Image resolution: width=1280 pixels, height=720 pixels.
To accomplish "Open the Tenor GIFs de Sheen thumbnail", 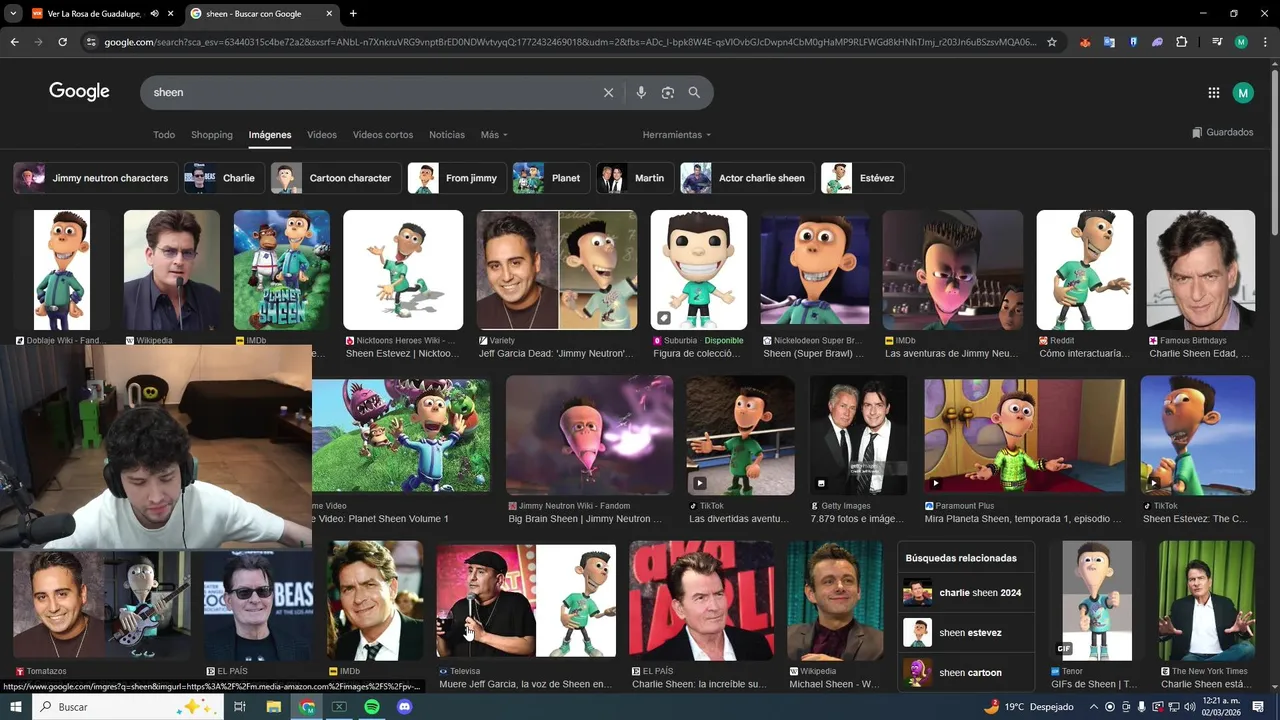I will [x=1097, y=601].
